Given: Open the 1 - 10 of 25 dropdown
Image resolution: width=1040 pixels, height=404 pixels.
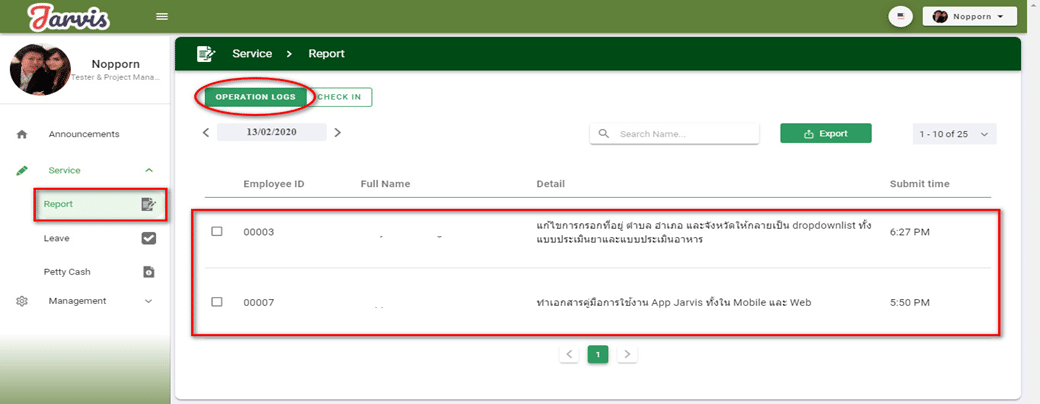Looking at the screenshot, I should tap(954, 134).
